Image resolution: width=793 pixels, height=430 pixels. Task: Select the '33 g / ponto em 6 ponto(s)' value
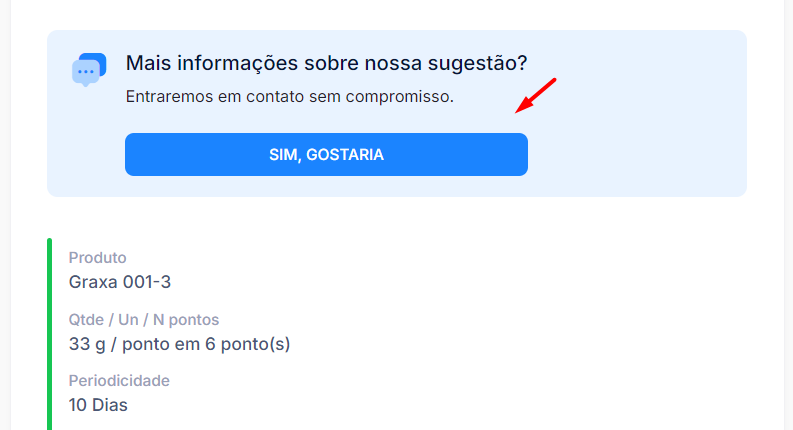pyautogui.click(x=180, y=344)
